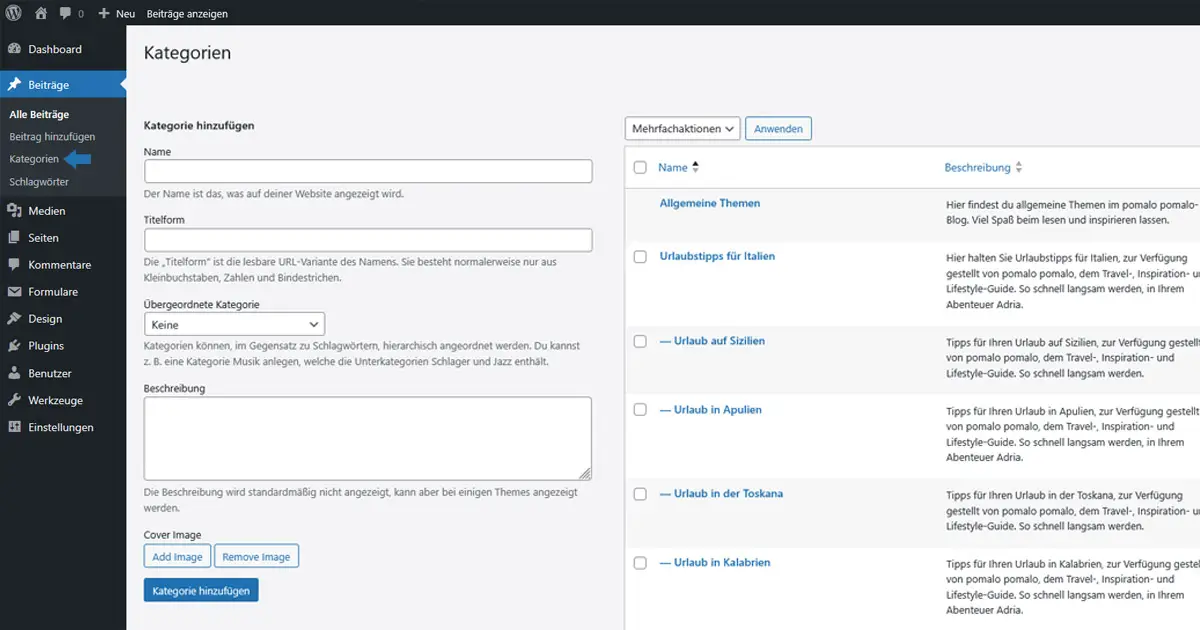Open the WordPress logo menu

tap(14, 14)
